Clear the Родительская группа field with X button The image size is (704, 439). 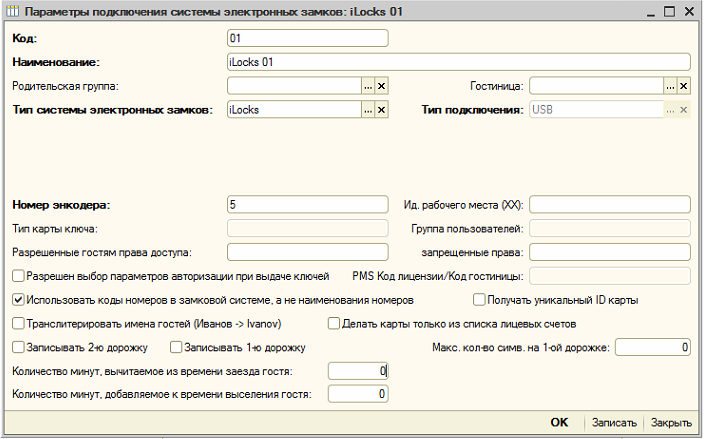point(382,86)
